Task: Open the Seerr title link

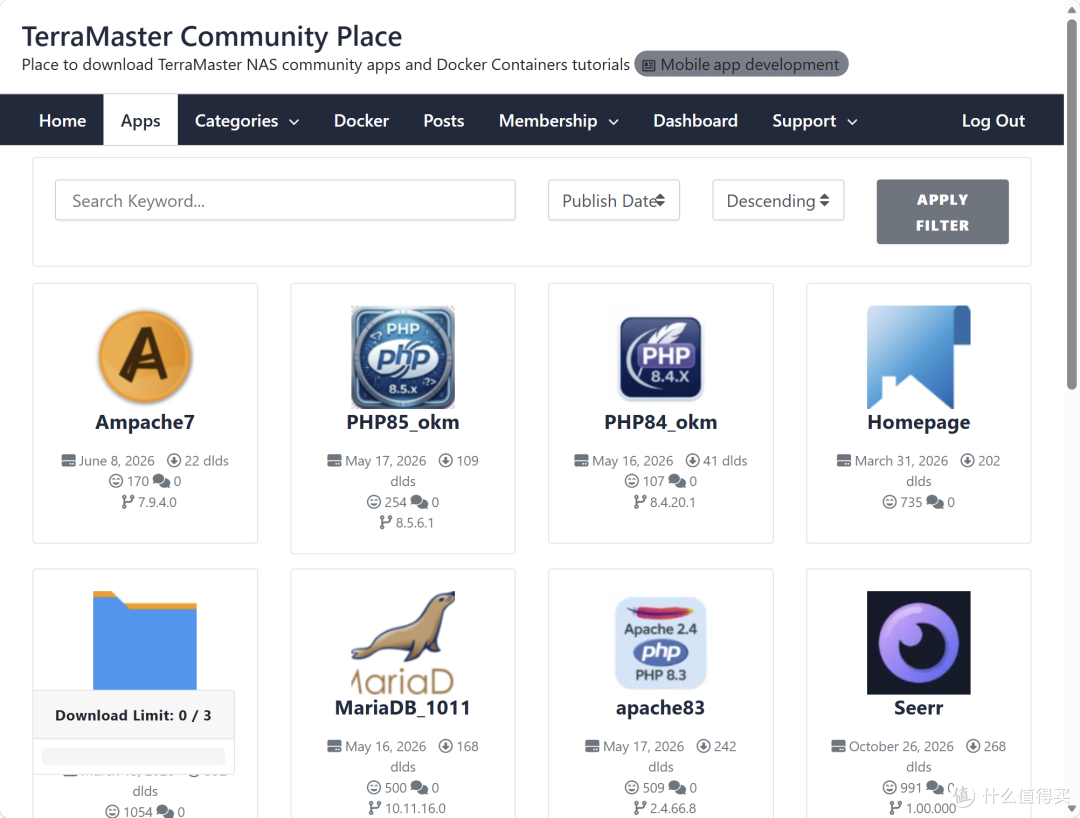Action: [x=918, y=707]
